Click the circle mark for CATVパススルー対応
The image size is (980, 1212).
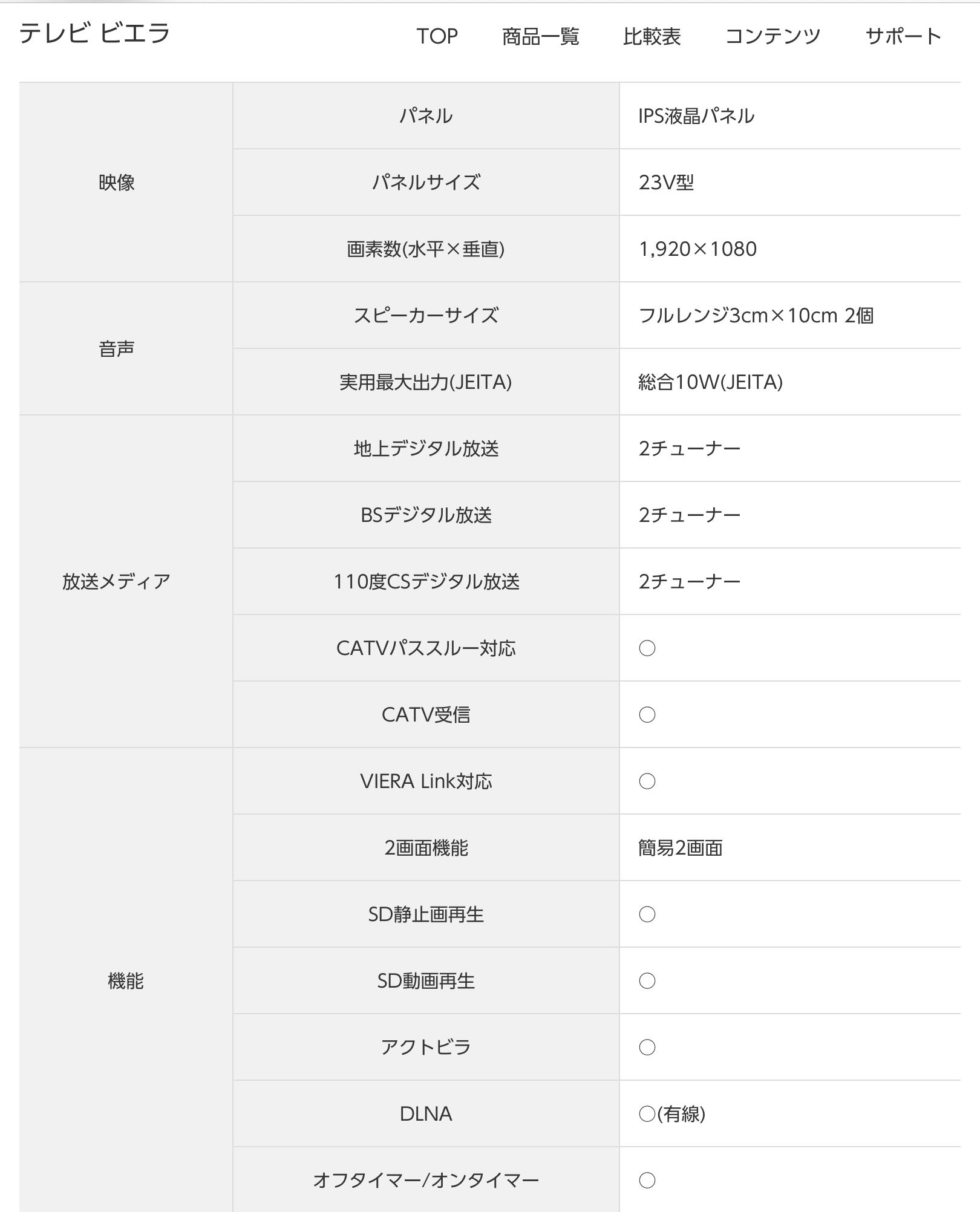pos(647,648)
